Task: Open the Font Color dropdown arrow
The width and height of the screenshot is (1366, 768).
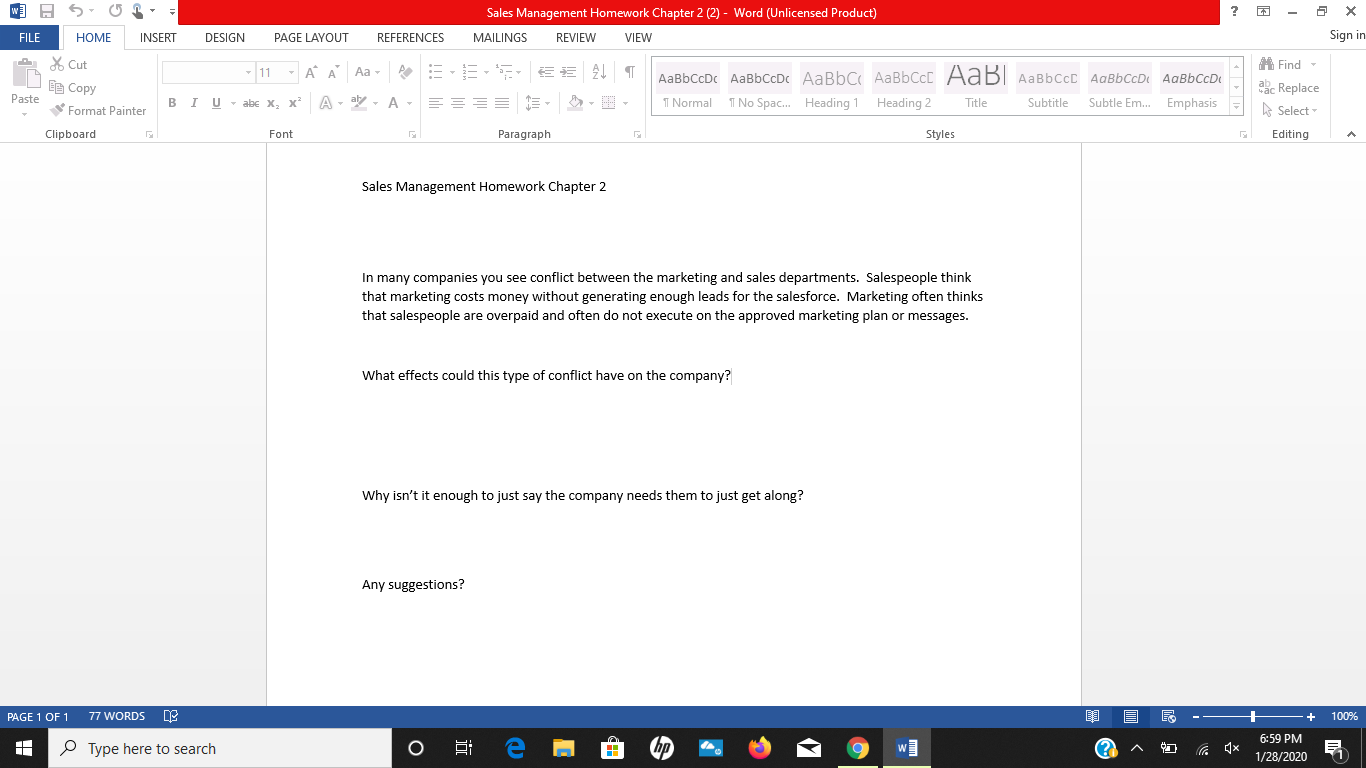Action: click(407, 103)
